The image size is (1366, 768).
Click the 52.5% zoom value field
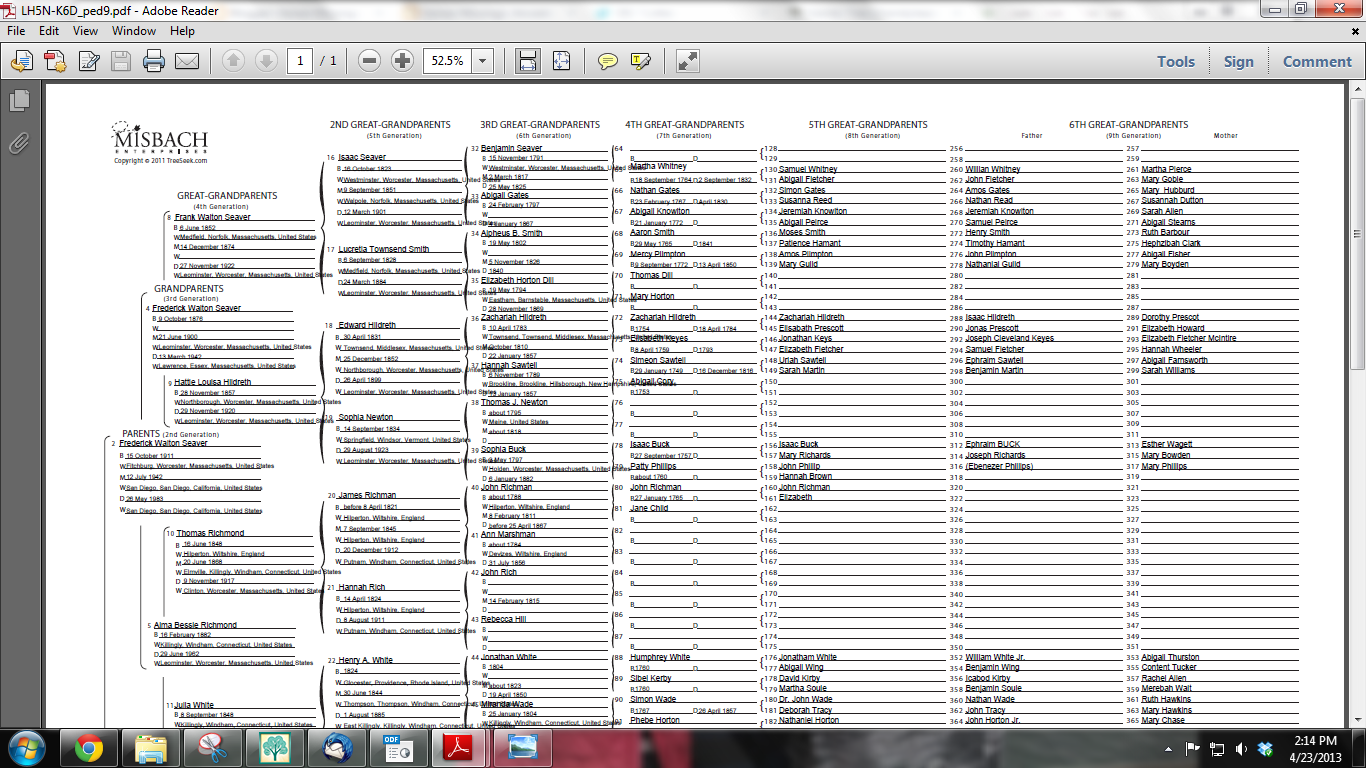pos(447,61)
